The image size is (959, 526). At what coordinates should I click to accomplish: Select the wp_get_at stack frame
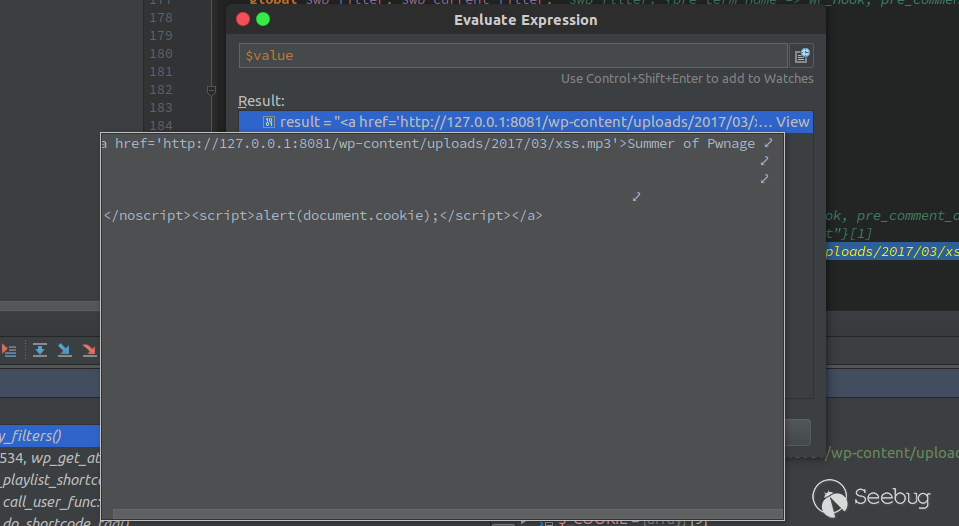(x=50, y=457)
